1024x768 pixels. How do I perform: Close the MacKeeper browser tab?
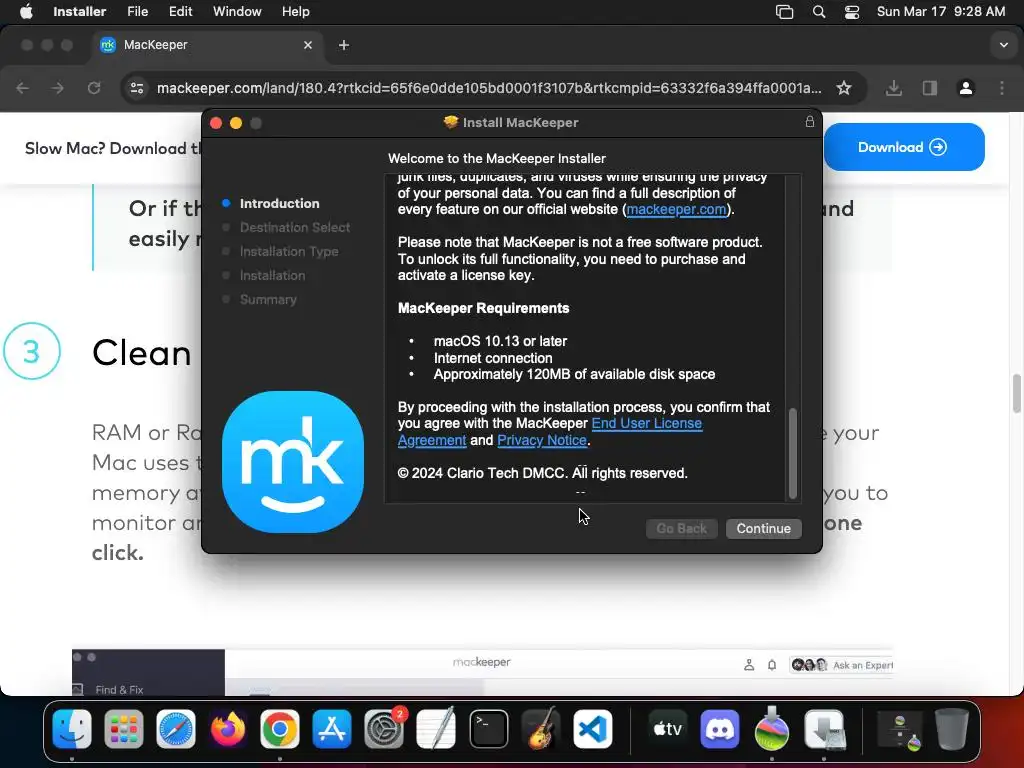308,45
